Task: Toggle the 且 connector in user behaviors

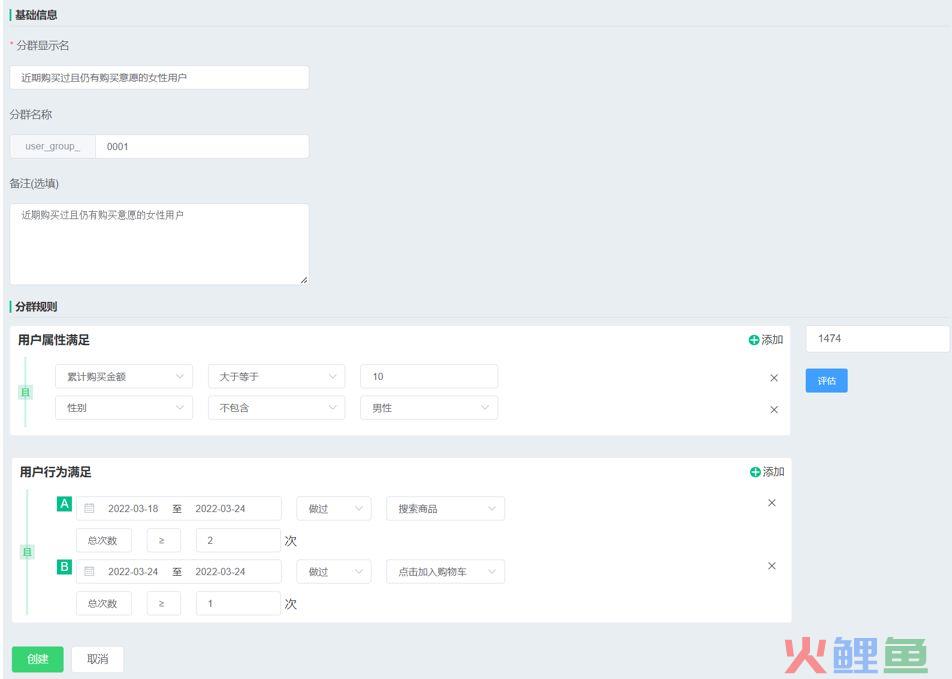Action: [x=27, y=552]
